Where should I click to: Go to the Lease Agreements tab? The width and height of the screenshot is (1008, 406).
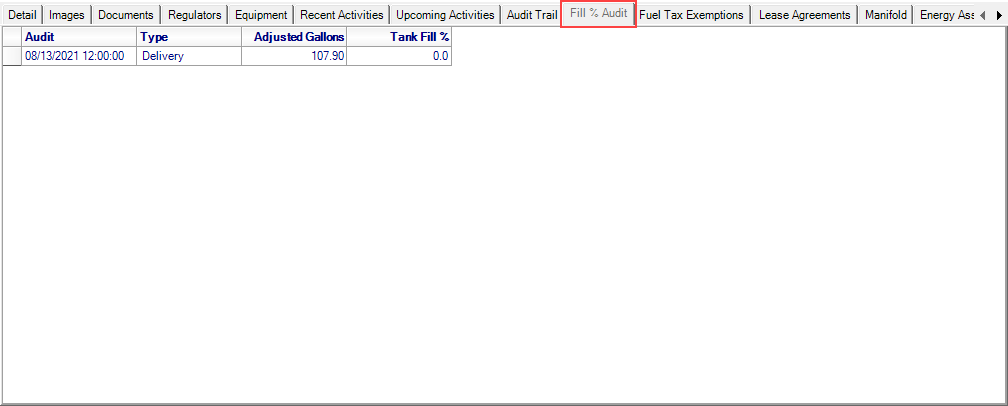point(804,15)
